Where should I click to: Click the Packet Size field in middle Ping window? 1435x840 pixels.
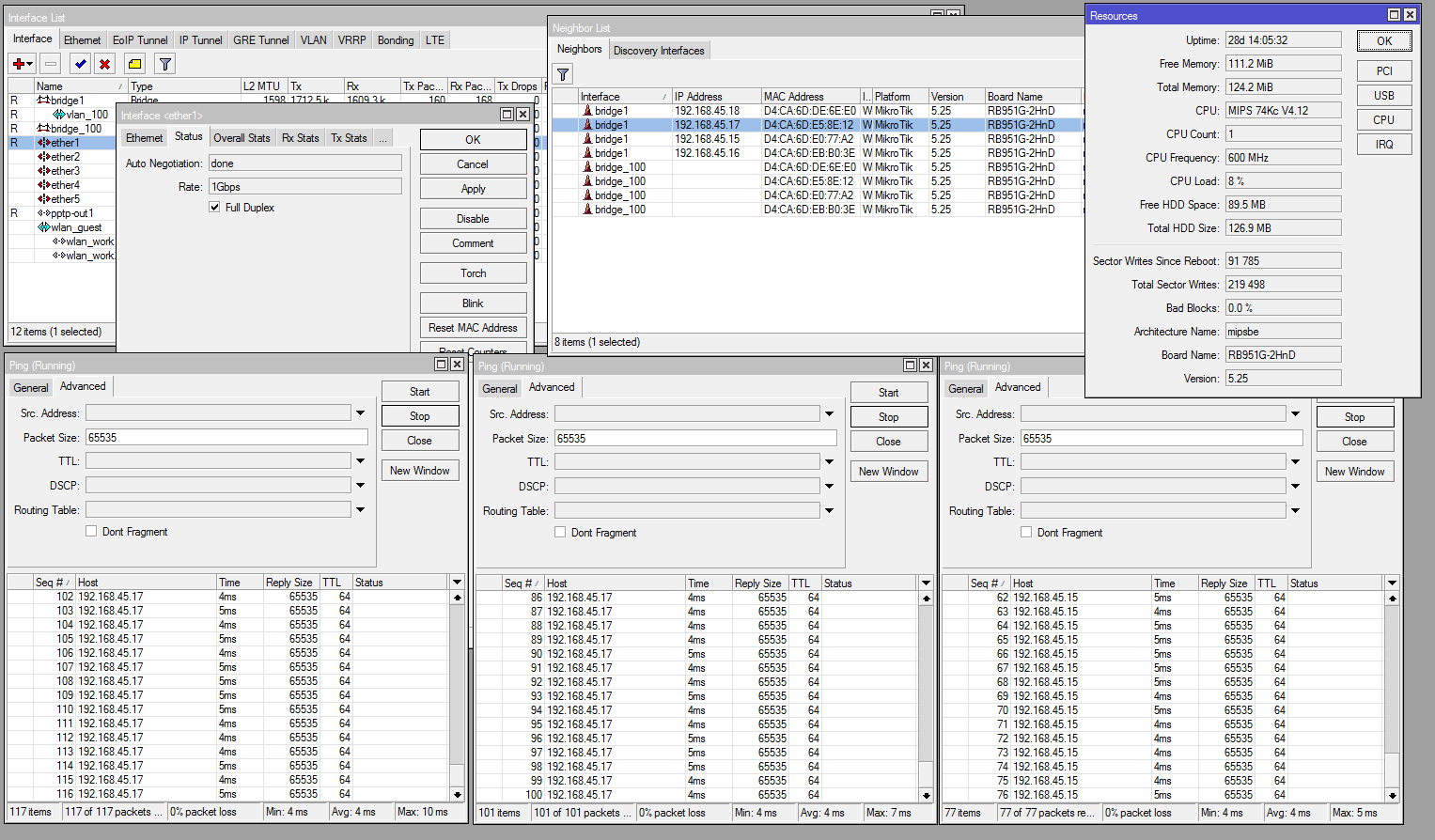(x=695, y=439)
